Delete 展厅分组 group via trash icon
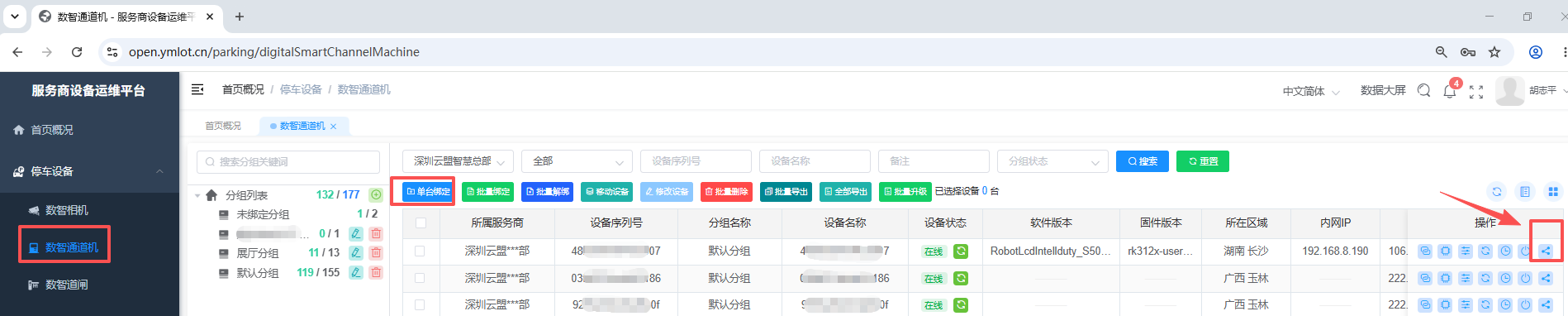Viewport: 1568px width, 316px height. tap(376, 253)
